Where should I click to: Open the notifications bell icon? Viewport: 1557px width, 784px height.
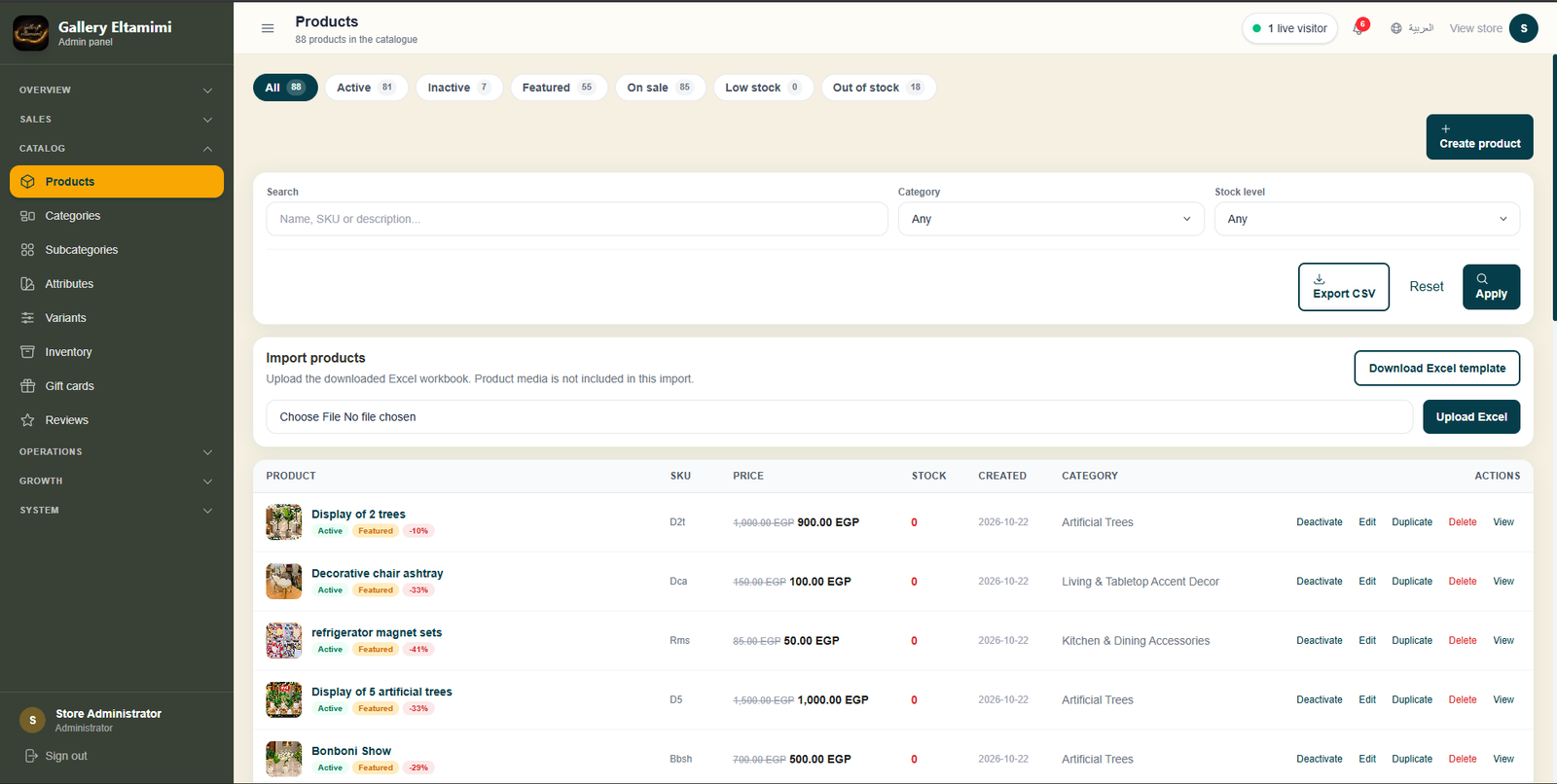[1358, 28]
